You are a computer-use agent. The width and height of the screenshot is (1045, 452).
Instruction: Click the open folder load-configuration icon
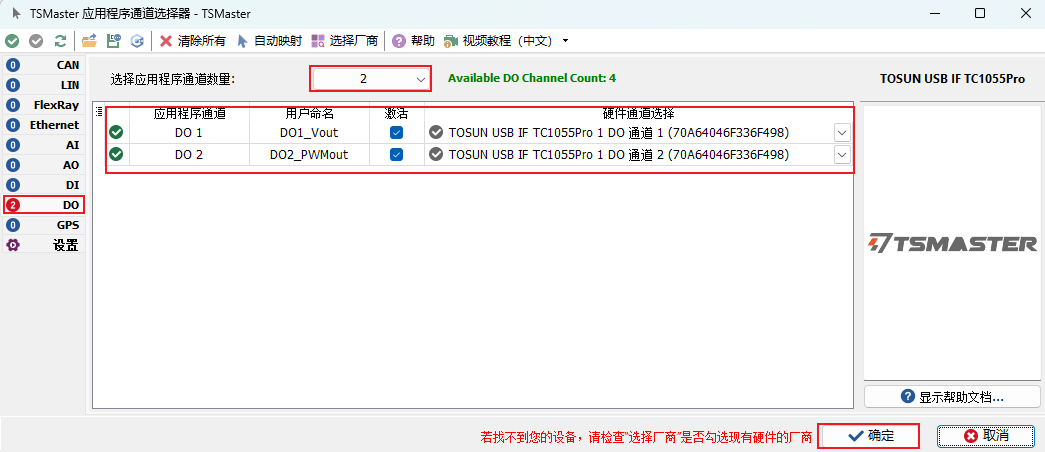[x=89, y=41]
